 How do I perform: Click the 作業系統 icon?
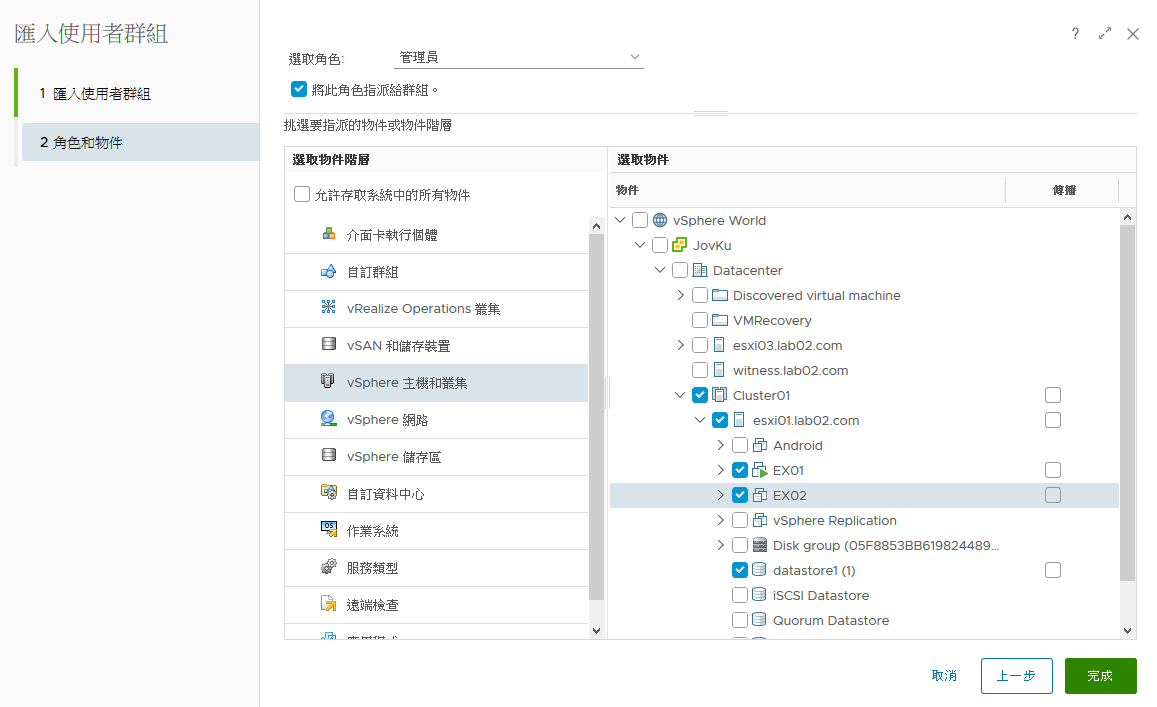pyautogui.click(x=329, y=528)
